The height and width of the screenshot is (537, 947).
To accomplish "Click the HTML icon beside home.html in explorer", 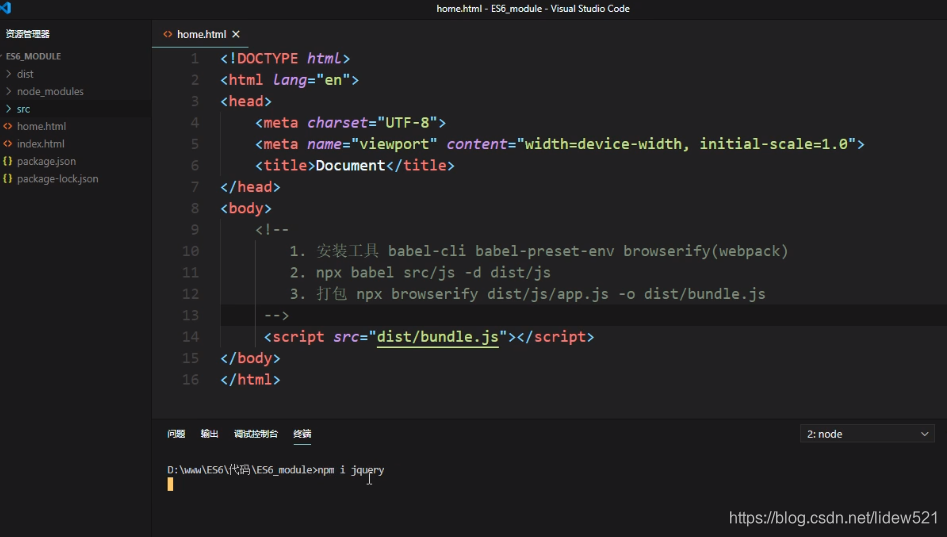I will 7,126.
